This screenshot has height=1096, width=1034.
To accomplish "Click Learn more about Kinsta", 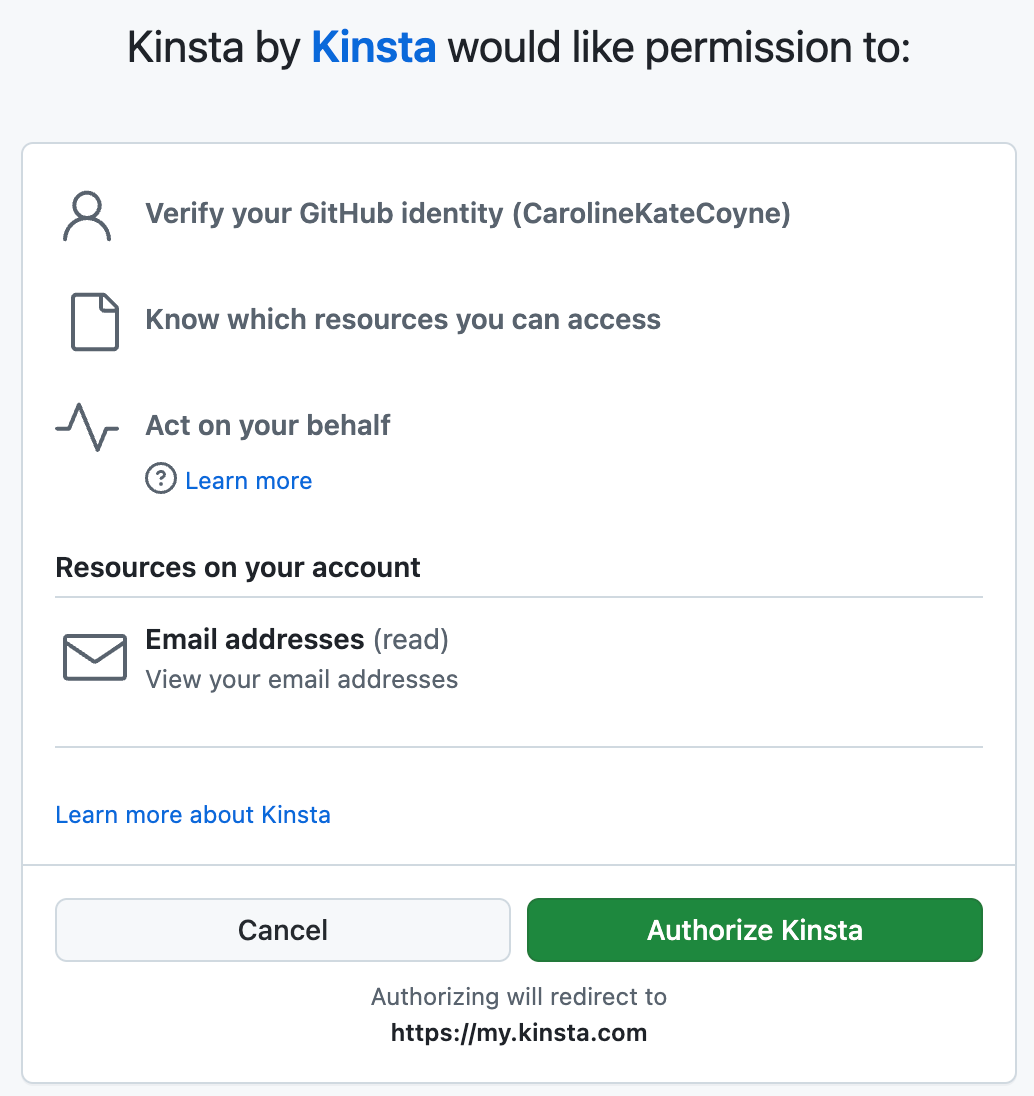I will [x=193, y=814].
